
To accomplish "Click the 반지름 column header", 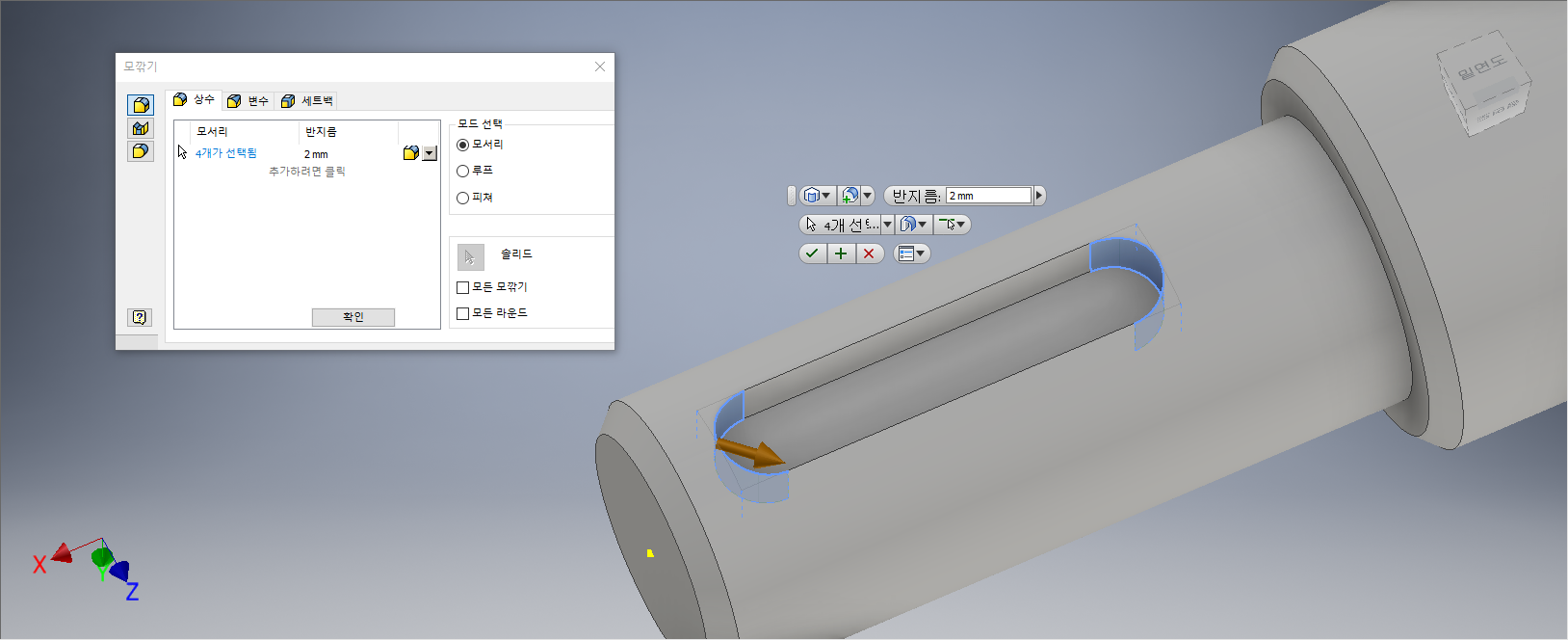I will click(x=321, y=132).
